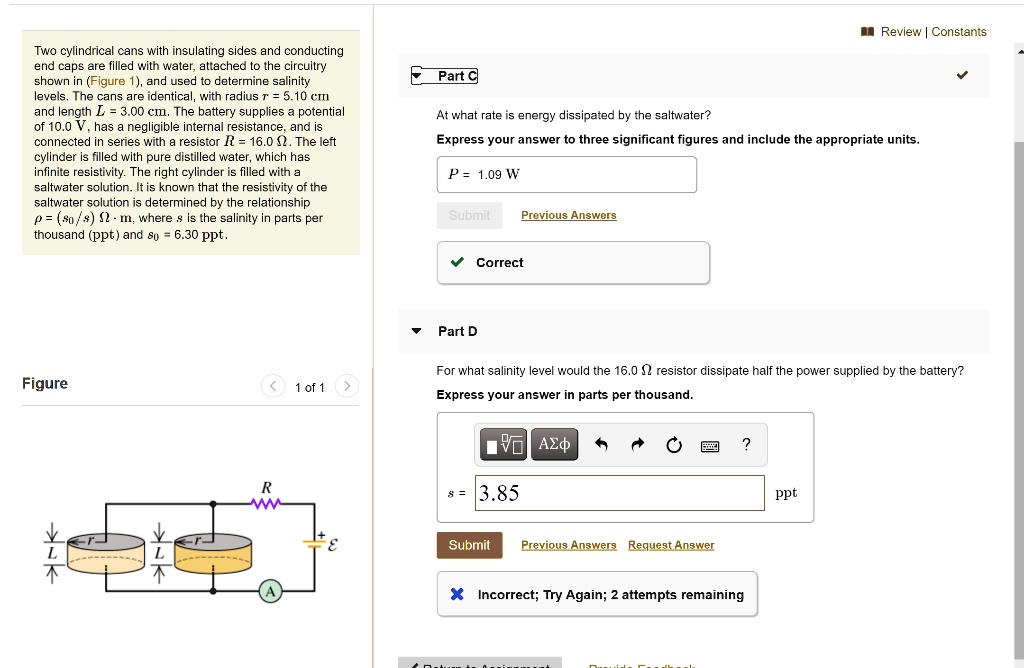This screenshot has width=1024, height=668.
Task: Open keyboard shortcuts icon in answer toolbar
Action: point(710,446)
